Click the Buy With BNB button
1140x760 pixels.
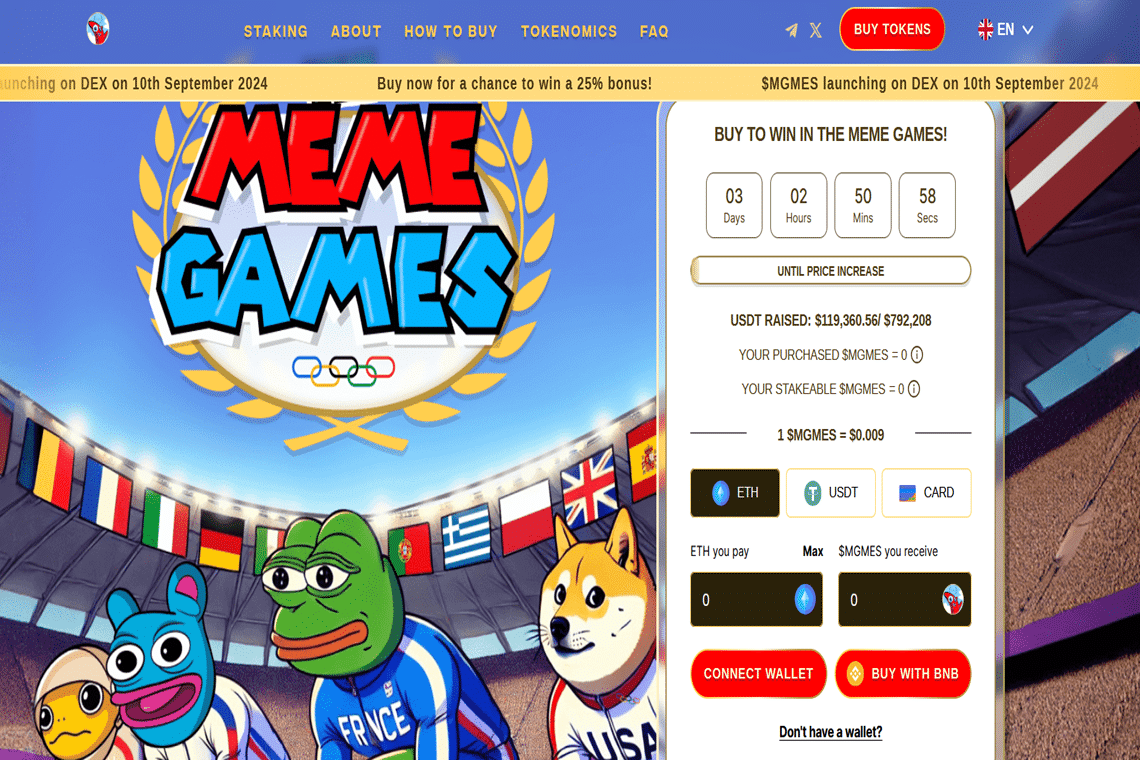coord(903,673)
